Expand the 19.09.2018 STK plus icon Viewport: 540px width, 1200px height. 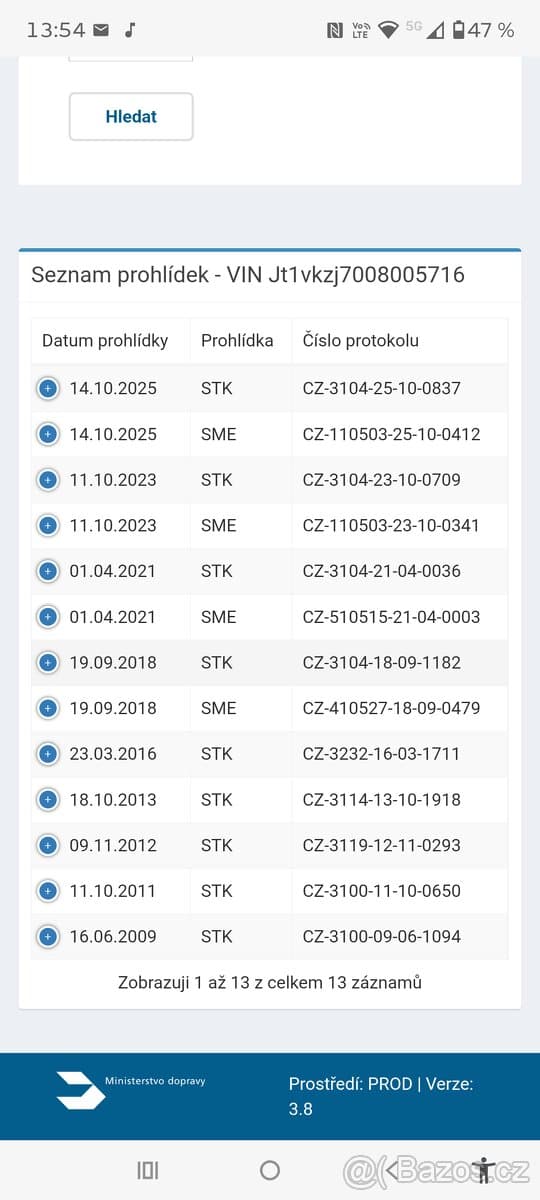click(x=47, y=662)
